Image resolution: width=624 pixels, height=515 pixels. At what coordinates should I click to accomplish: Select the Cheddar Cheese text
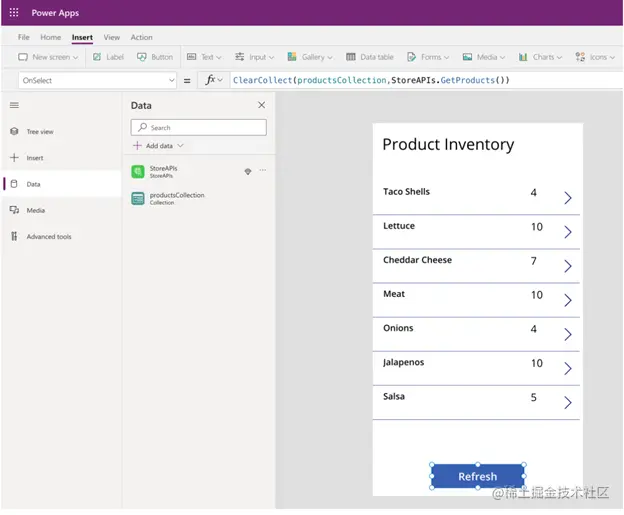pos(417,260)
